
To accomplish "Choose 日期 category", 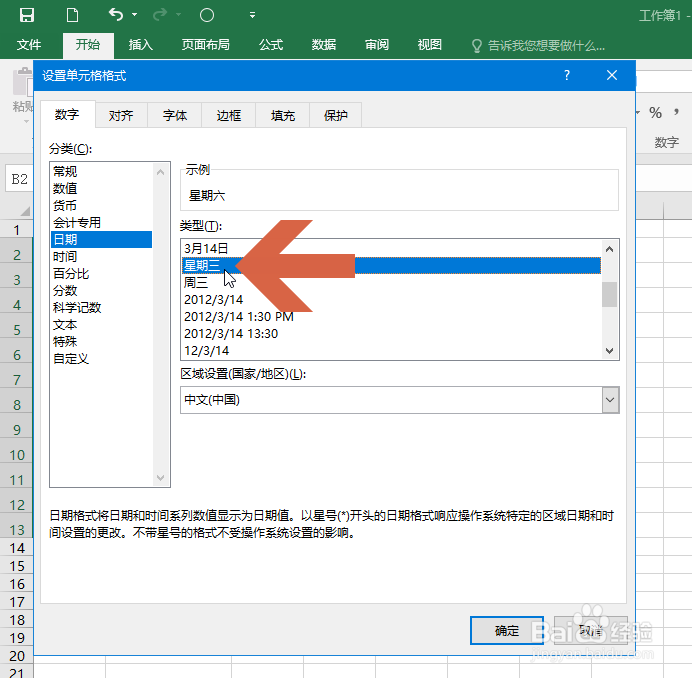I will [102, 239].
